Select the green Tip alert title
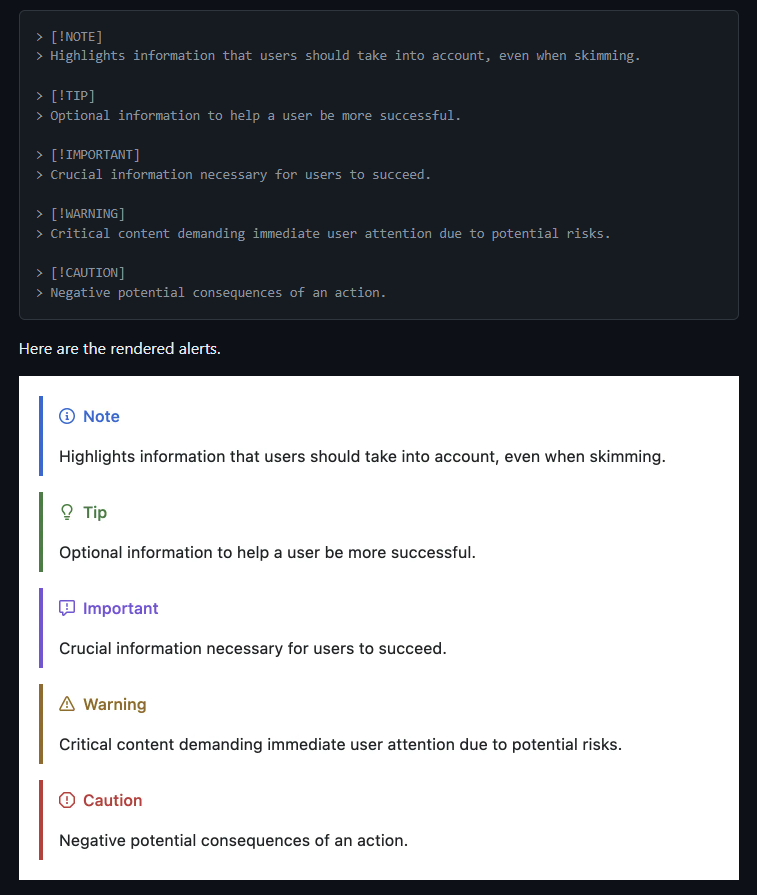757x895 pixels. coord(95,512)
